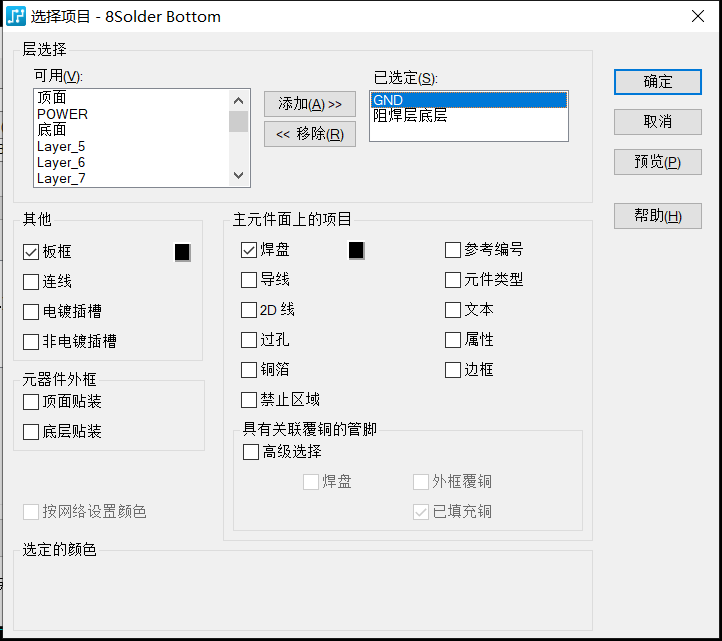Viewport: 722px width, 641px height.
Task: Enable the 2D 线 checkbox
Action: click(x=249, y=310)
